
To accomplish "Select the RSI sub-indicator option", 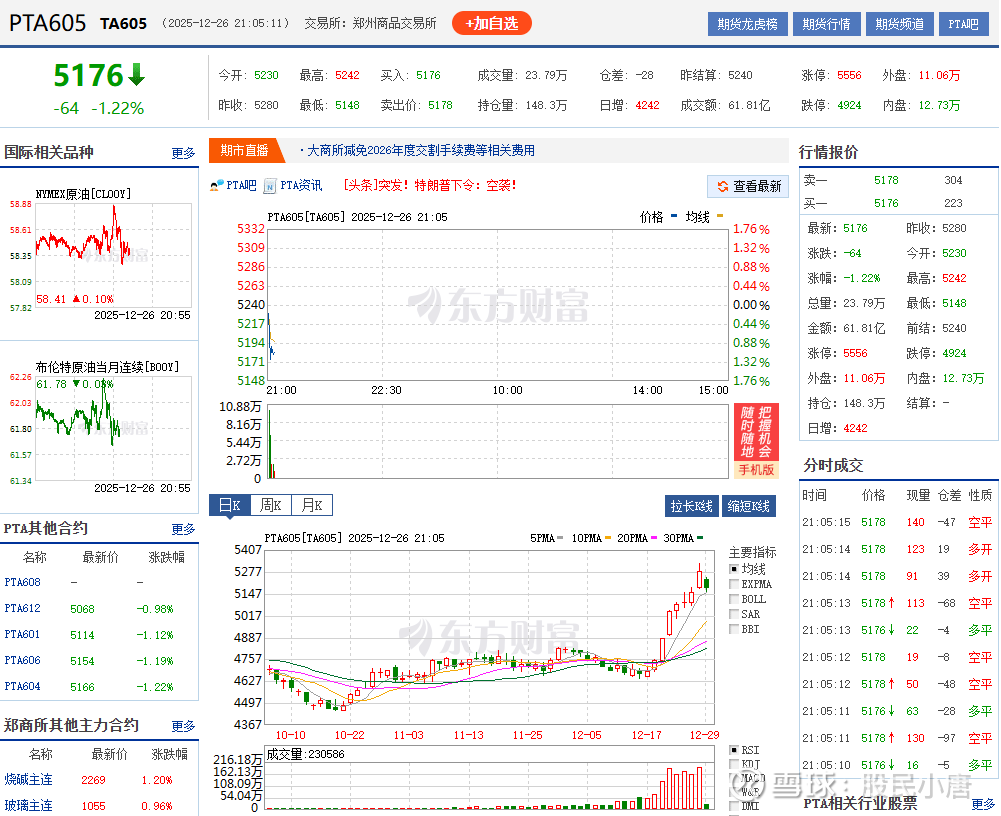I will point(734,750).
